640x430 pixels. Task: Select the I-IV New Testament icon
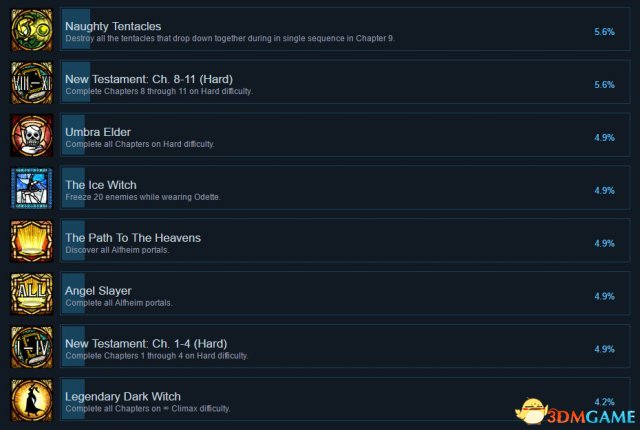tap(32, 347)
